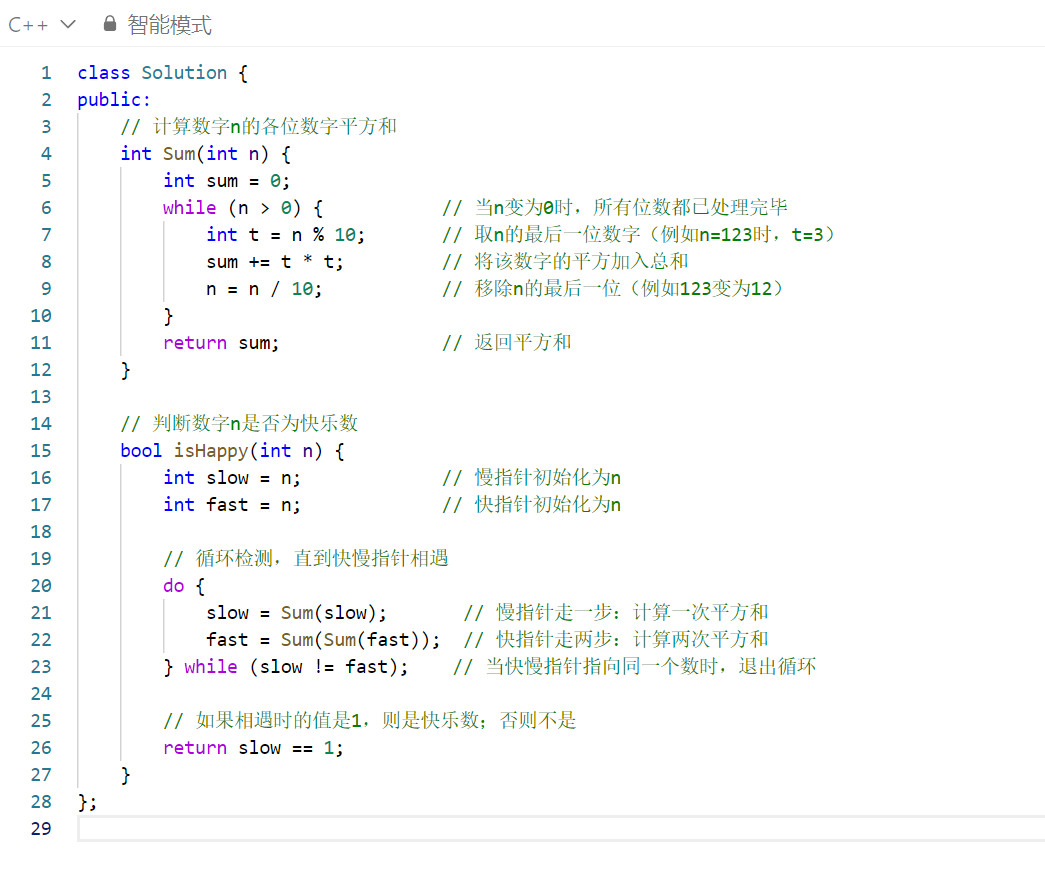
Task: Click the 'do {' line
Action: tap(184, 586)
